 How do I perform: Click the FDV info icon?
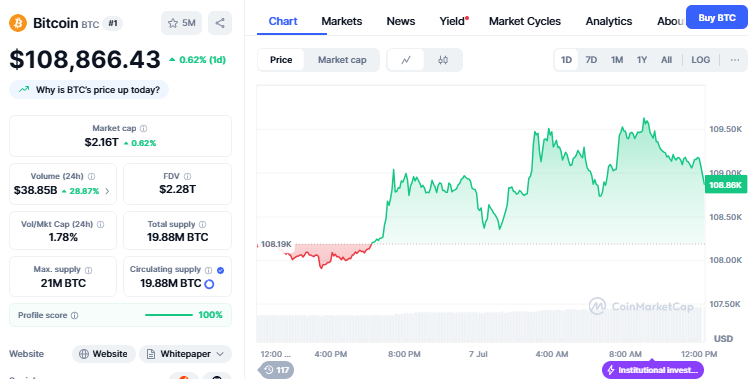187,176
